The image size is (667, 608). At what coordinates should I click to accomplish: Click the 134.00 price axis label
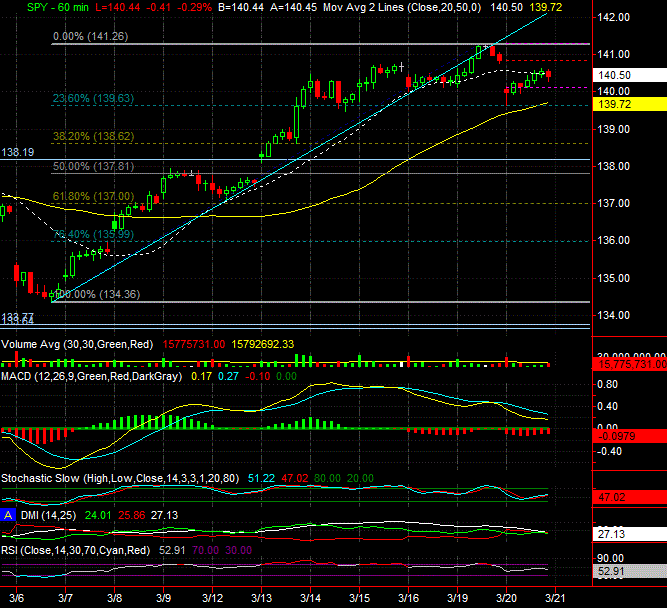pyautogui.click(x=614, y=315)
